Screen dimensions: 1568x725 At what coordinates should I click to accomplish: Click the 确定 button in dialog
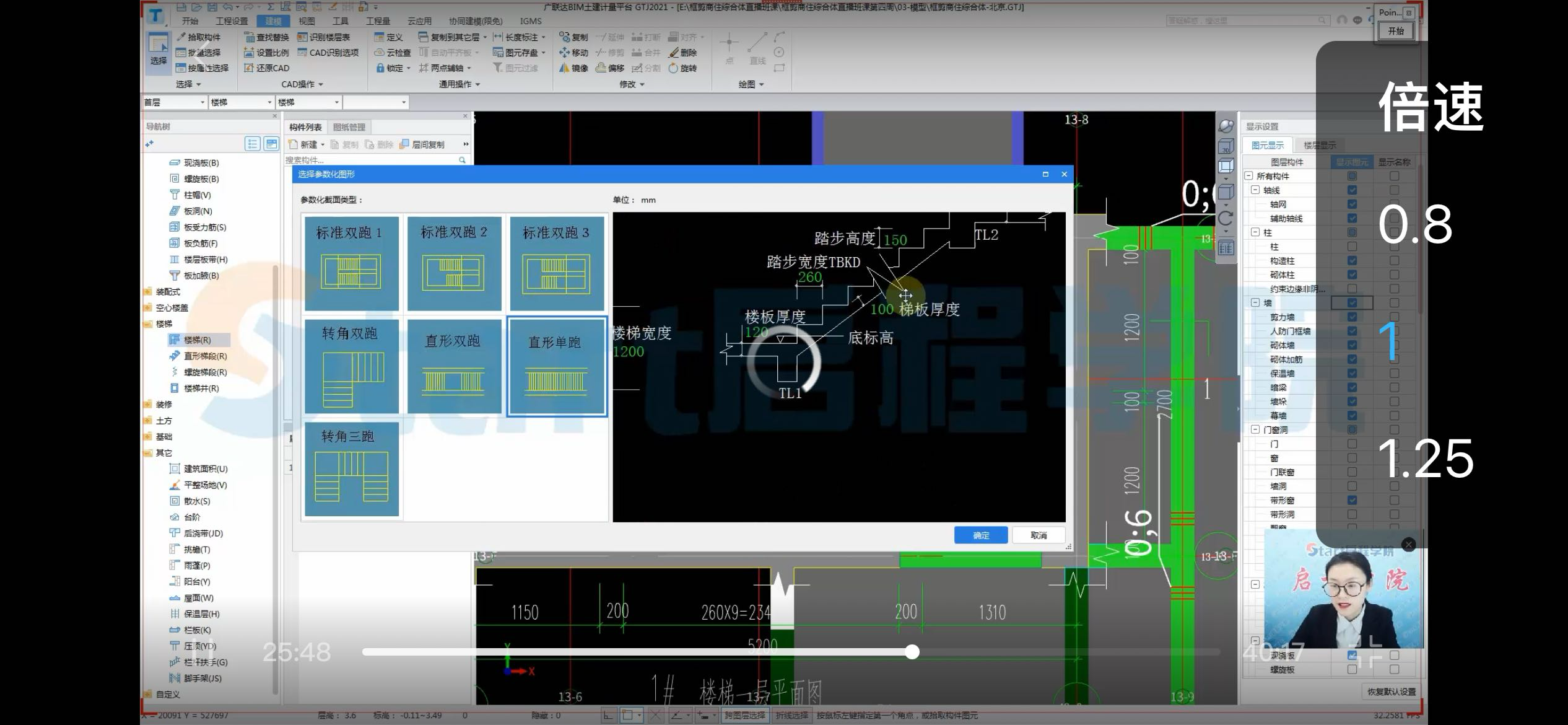tap(981, 535)
